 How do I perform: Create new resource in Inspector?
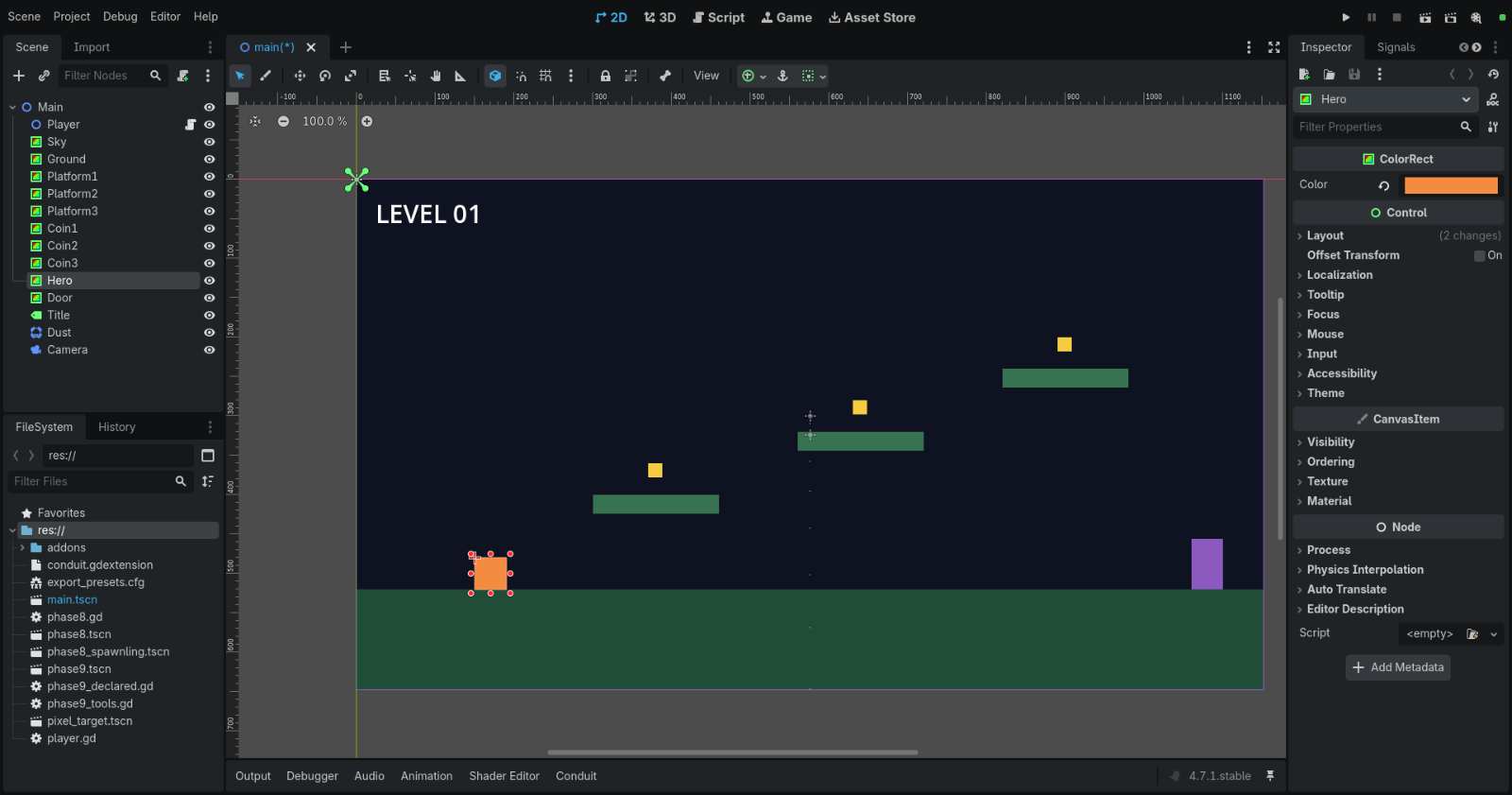pyautogui.click(x=1304, y=74)
